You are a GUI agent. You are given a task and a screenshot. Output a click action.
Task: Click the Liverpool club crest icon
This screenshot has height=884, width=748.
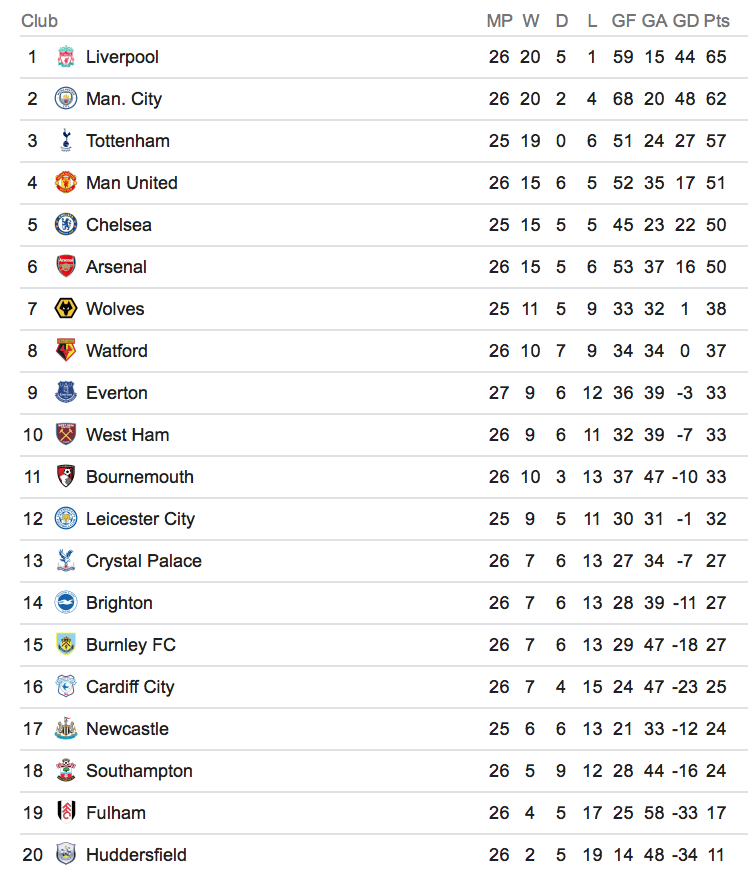(x=66, y=57)
